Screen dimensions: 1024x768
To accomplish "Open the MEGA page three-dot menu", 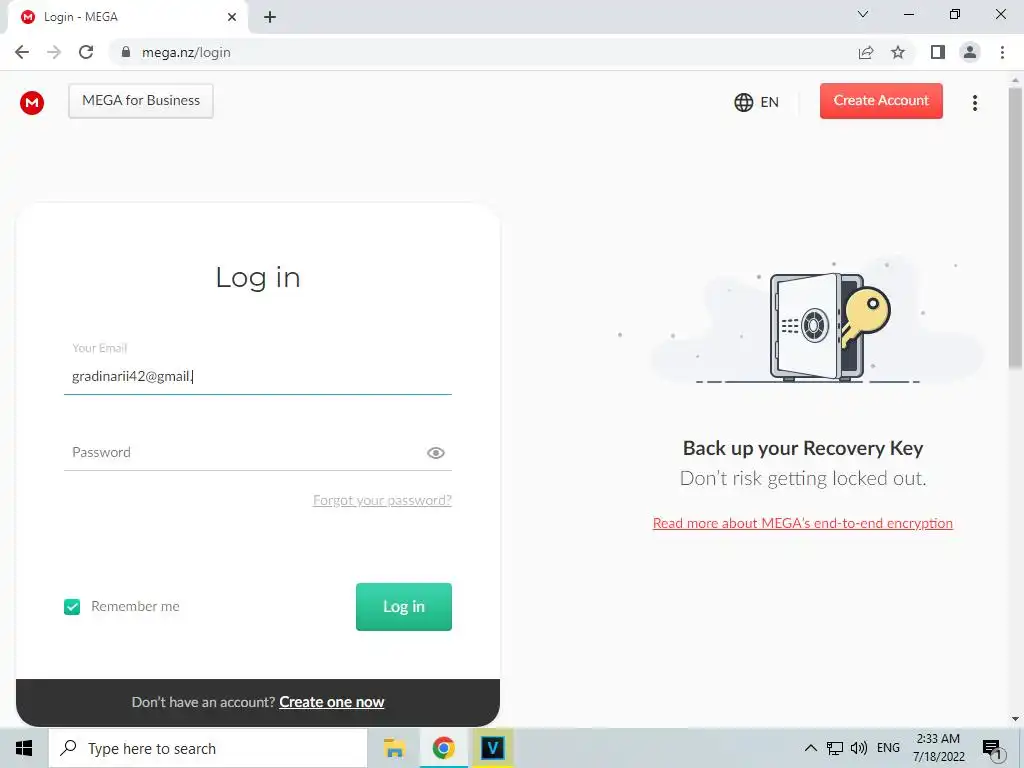I will (974, 103).
